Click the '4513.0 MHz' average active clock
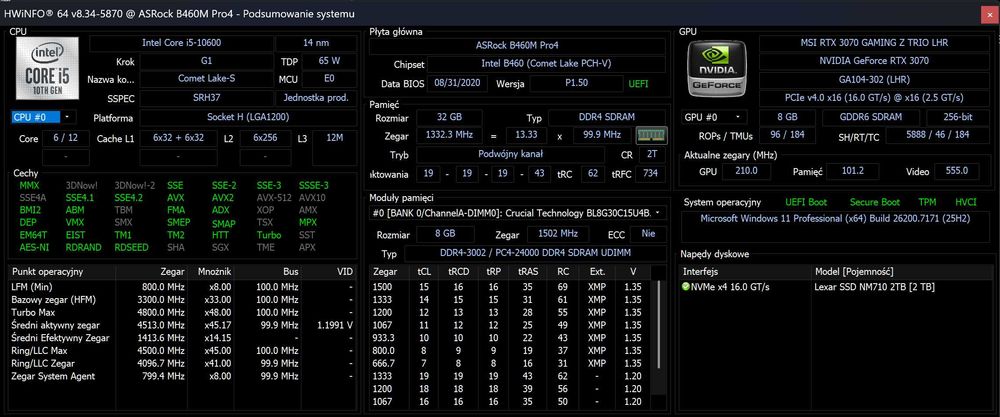1000x417 pixels. [163, 325]
